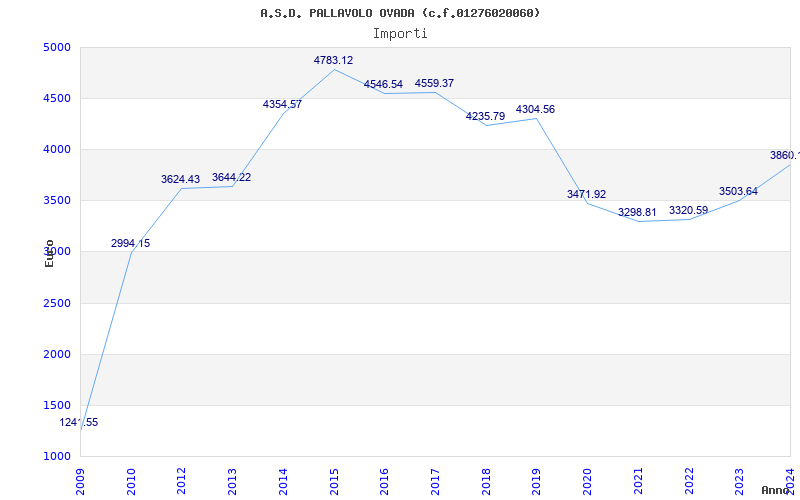Click the lowest data label near 2009

[x=79, y=422]
